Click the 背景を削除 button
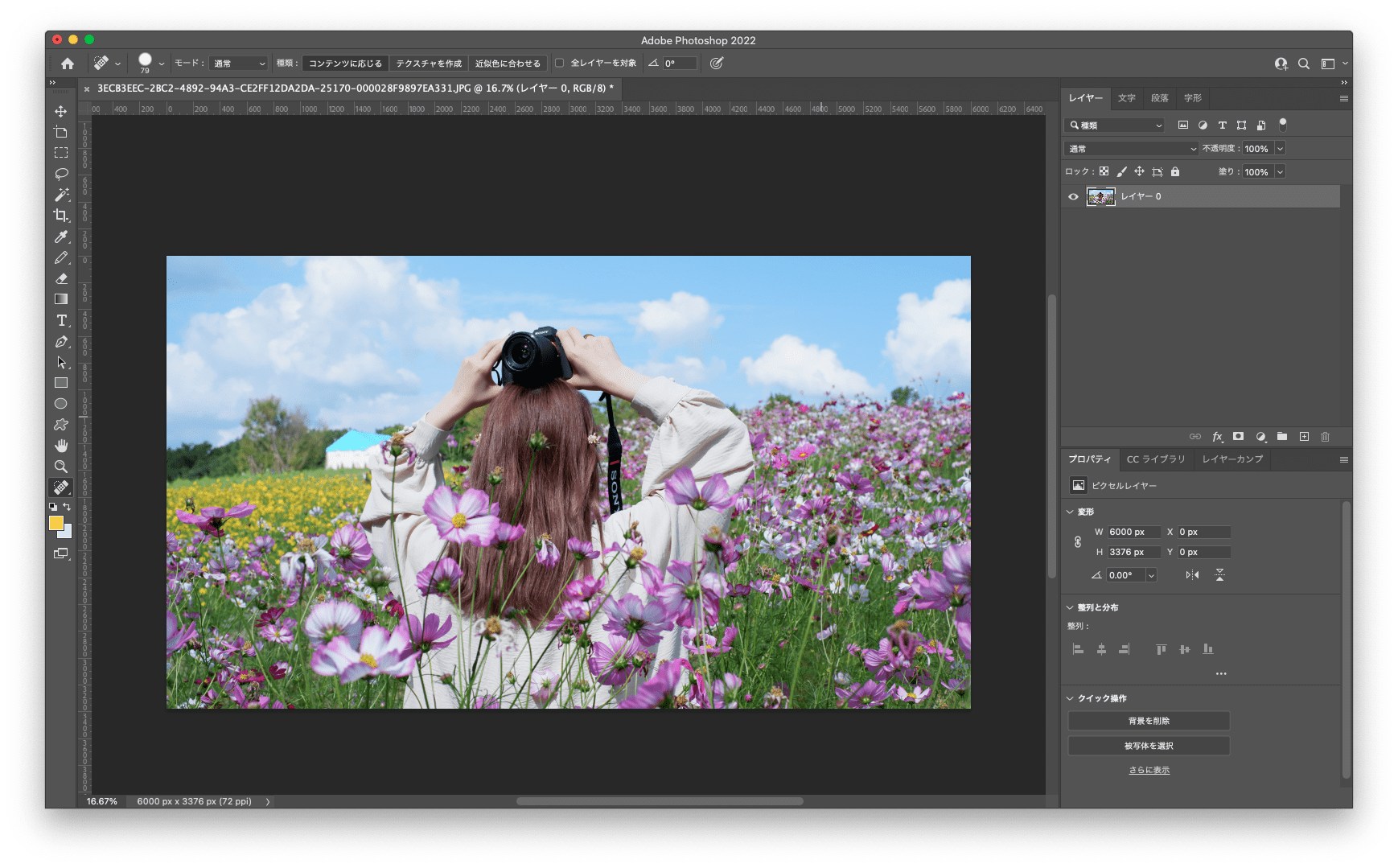1398x868 pixels. [x=1149, y=721]
